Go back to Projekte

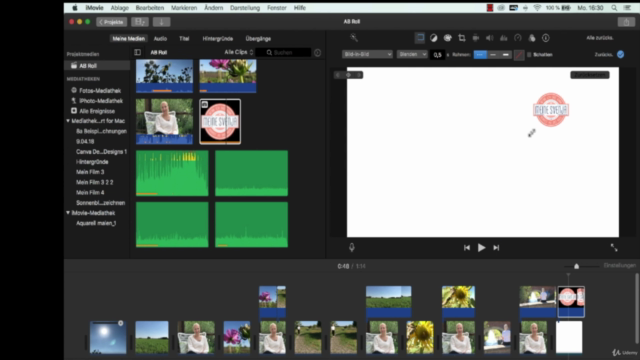(111, 22)
